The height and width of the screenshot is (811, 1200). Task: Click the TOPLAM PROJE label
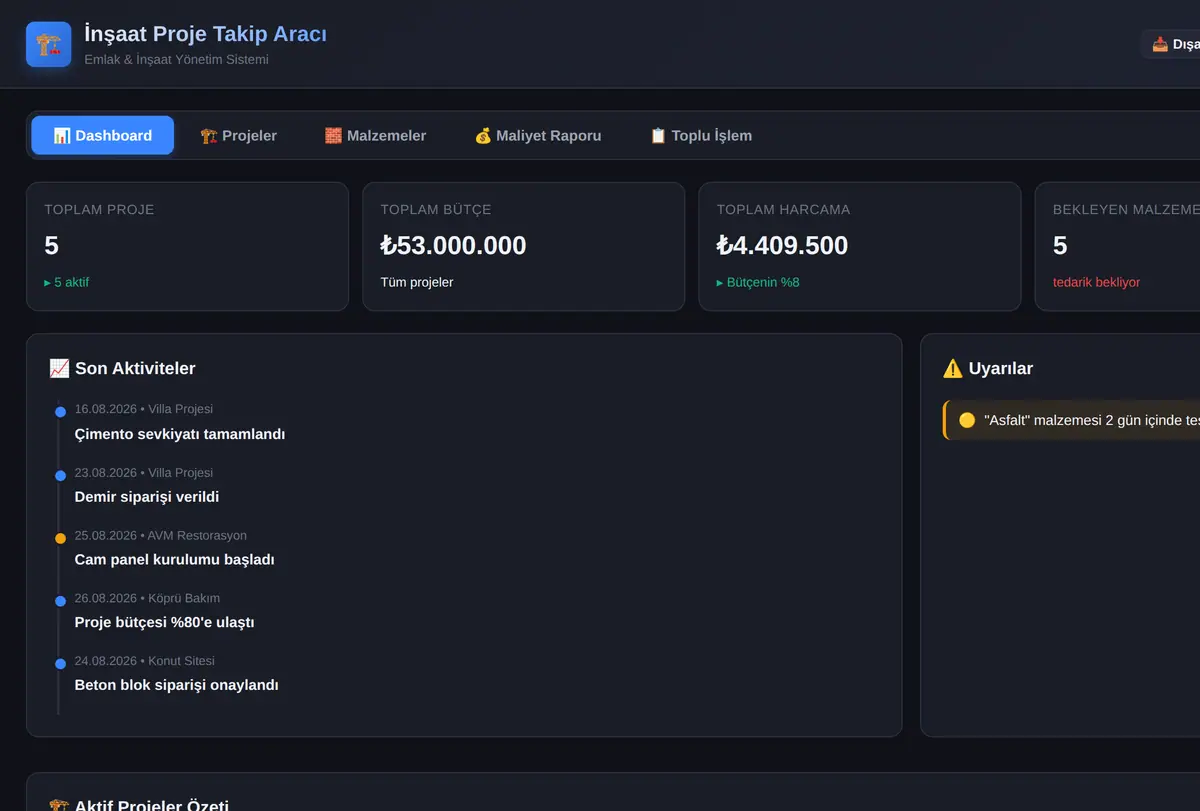pyautogui.click(x=99, y=210)
